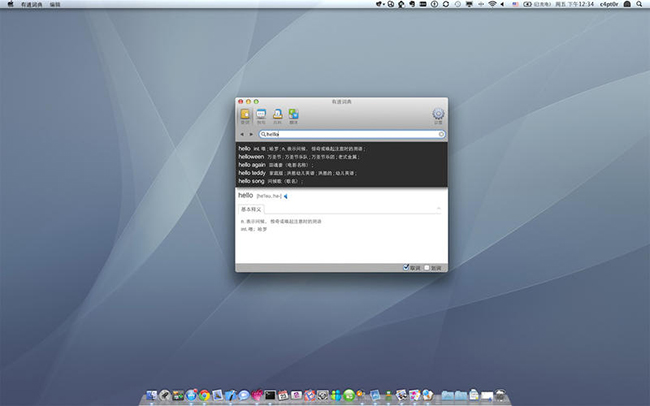The image size is (650, 406).
Task: Open the MSN Messenger Dock icon
Action: click(x=336, y=395)
